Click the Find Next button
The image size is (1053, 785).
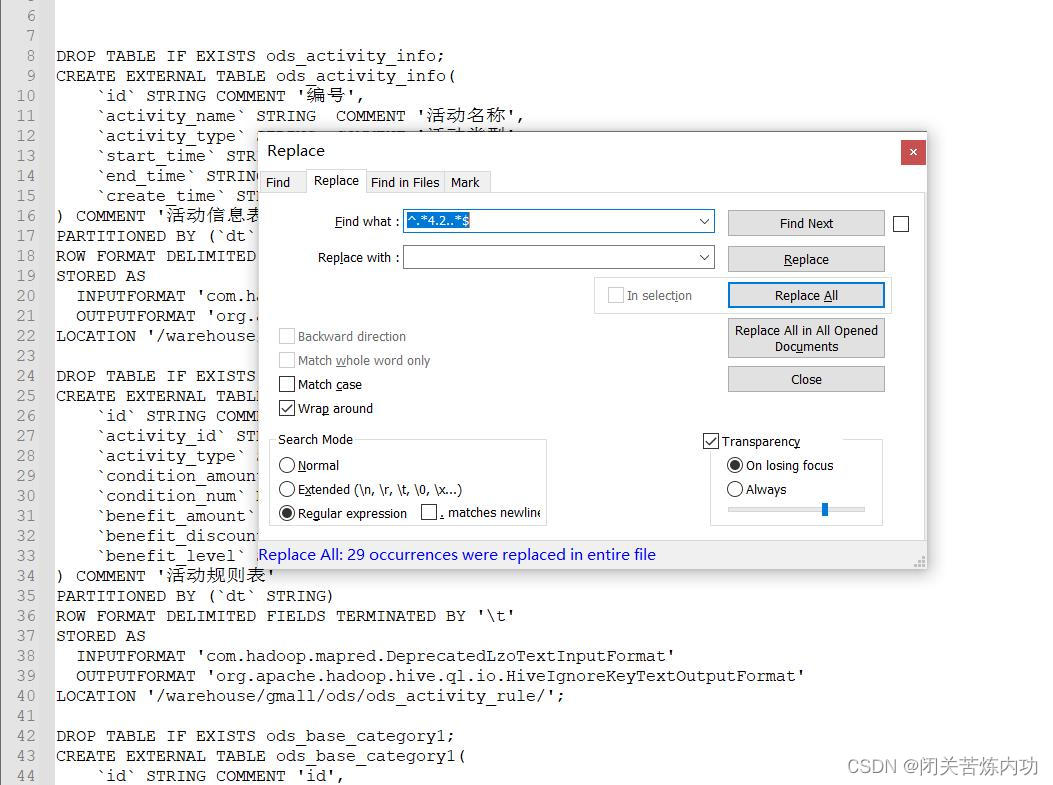pos(806,223)
